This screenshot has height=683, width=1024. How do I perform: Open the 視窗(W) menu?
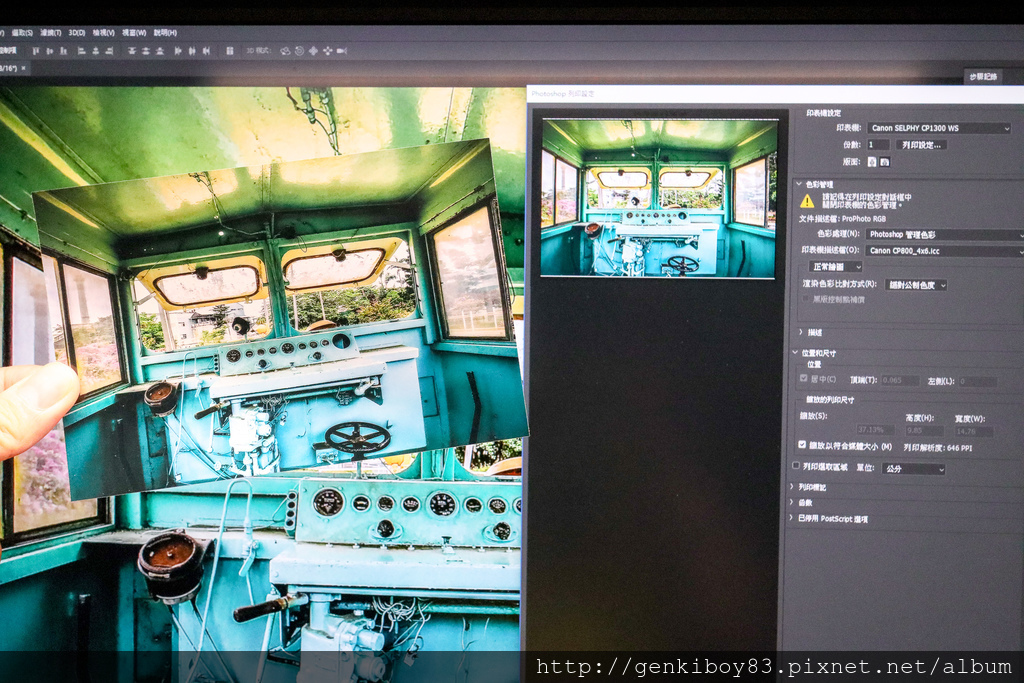tap(134, 32)
